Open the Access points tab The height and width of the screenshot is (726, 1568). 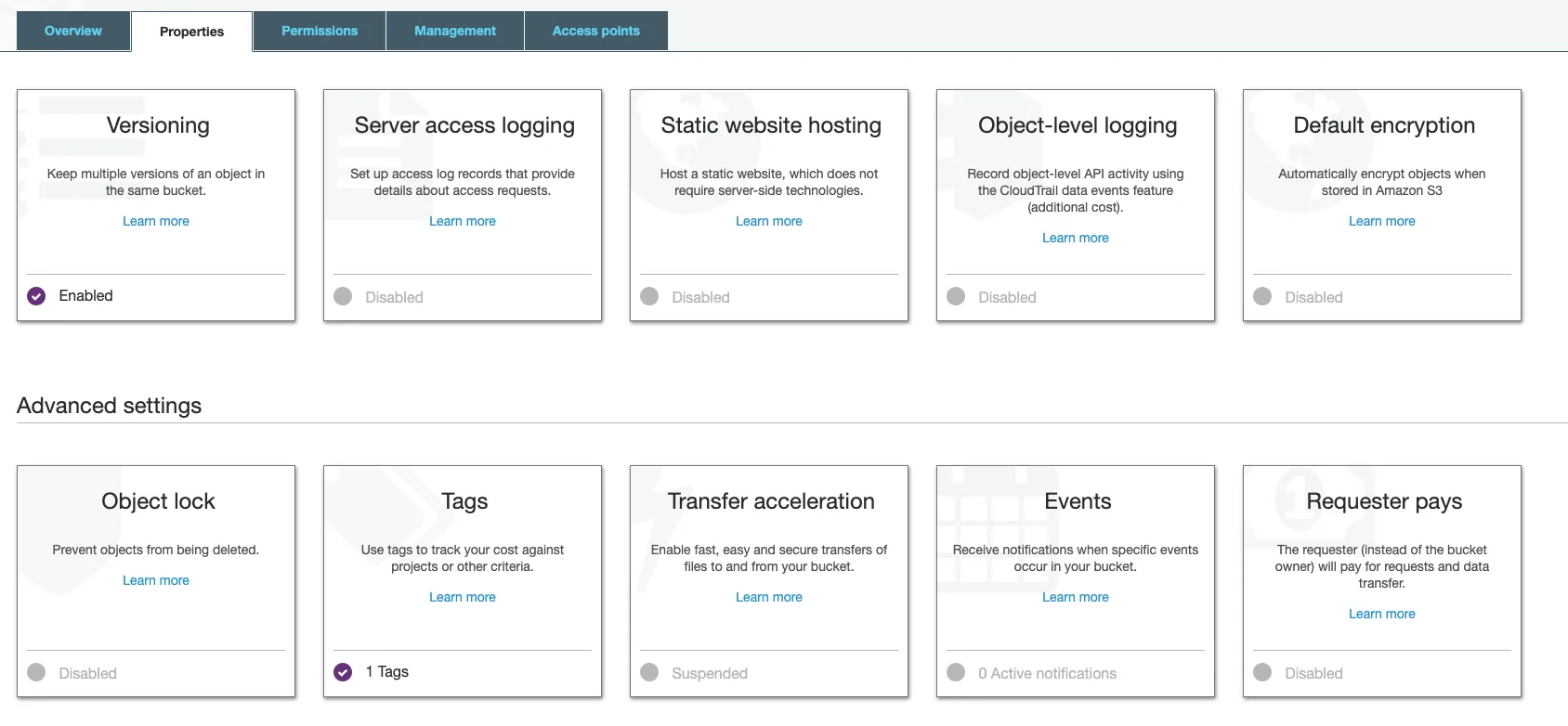(x=596, y=31)
